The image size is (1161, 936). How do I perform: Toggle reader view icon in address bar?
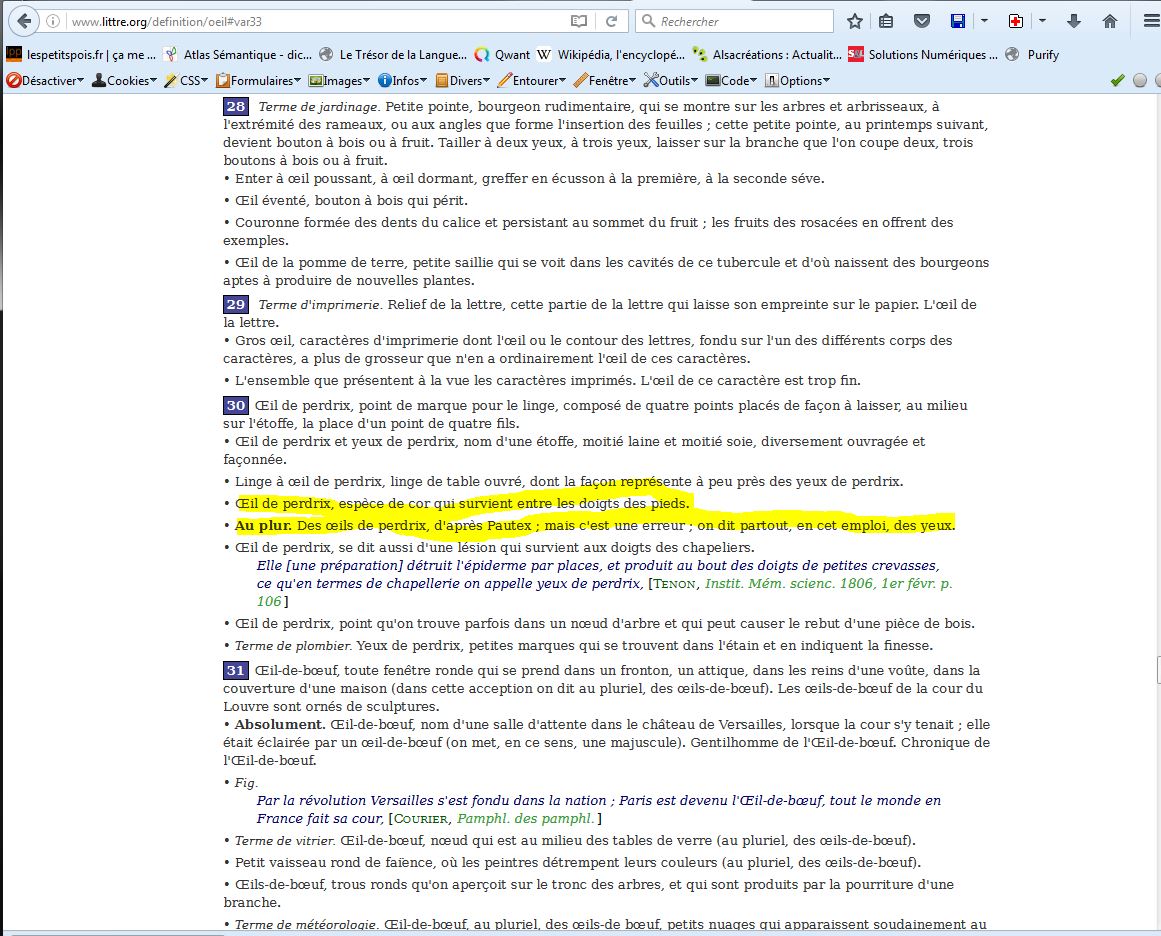[x=578, y=21]
